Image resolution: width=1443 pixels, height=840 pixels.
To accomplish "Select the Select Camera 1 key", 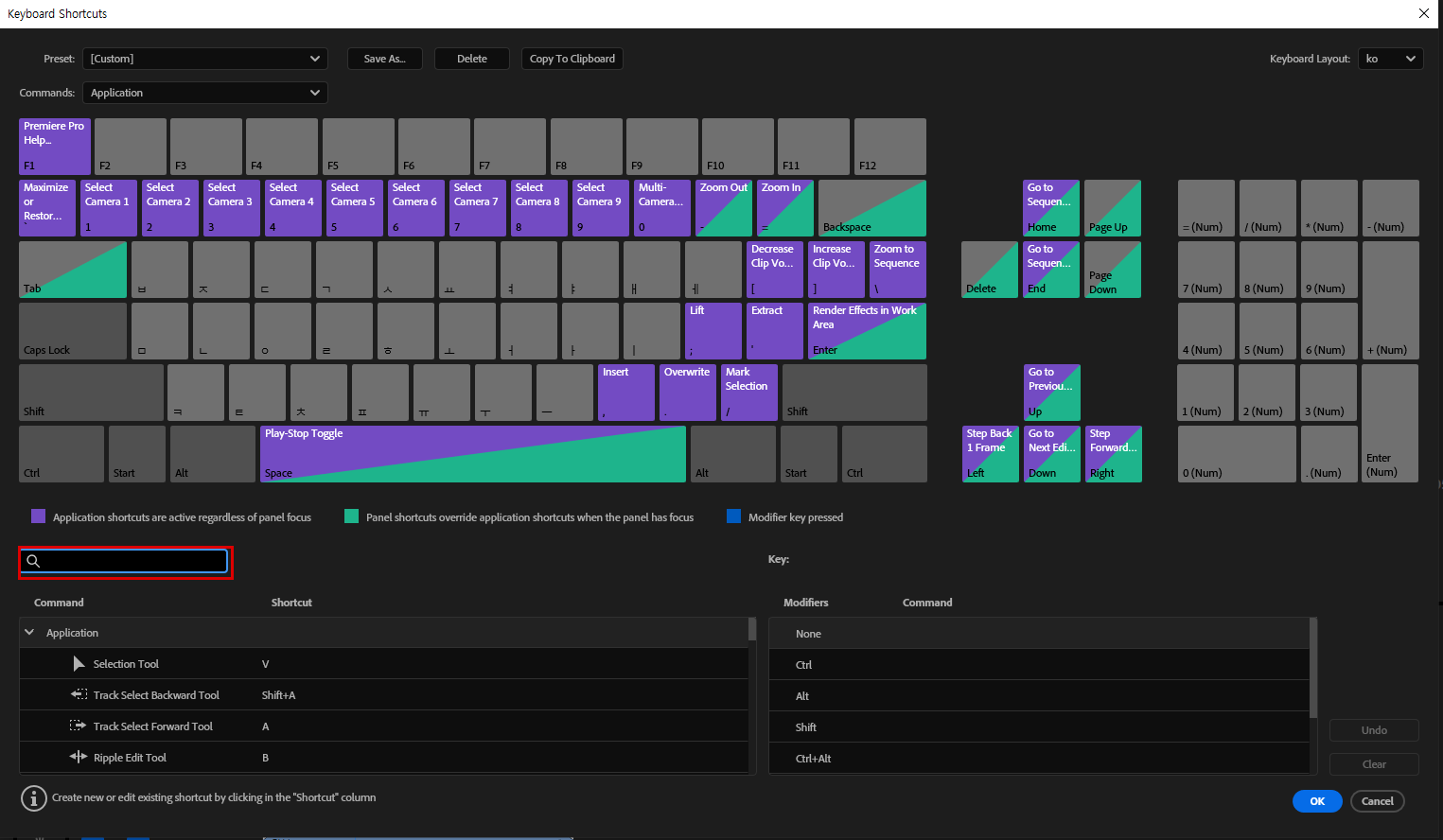I will (x=109, y=208).
